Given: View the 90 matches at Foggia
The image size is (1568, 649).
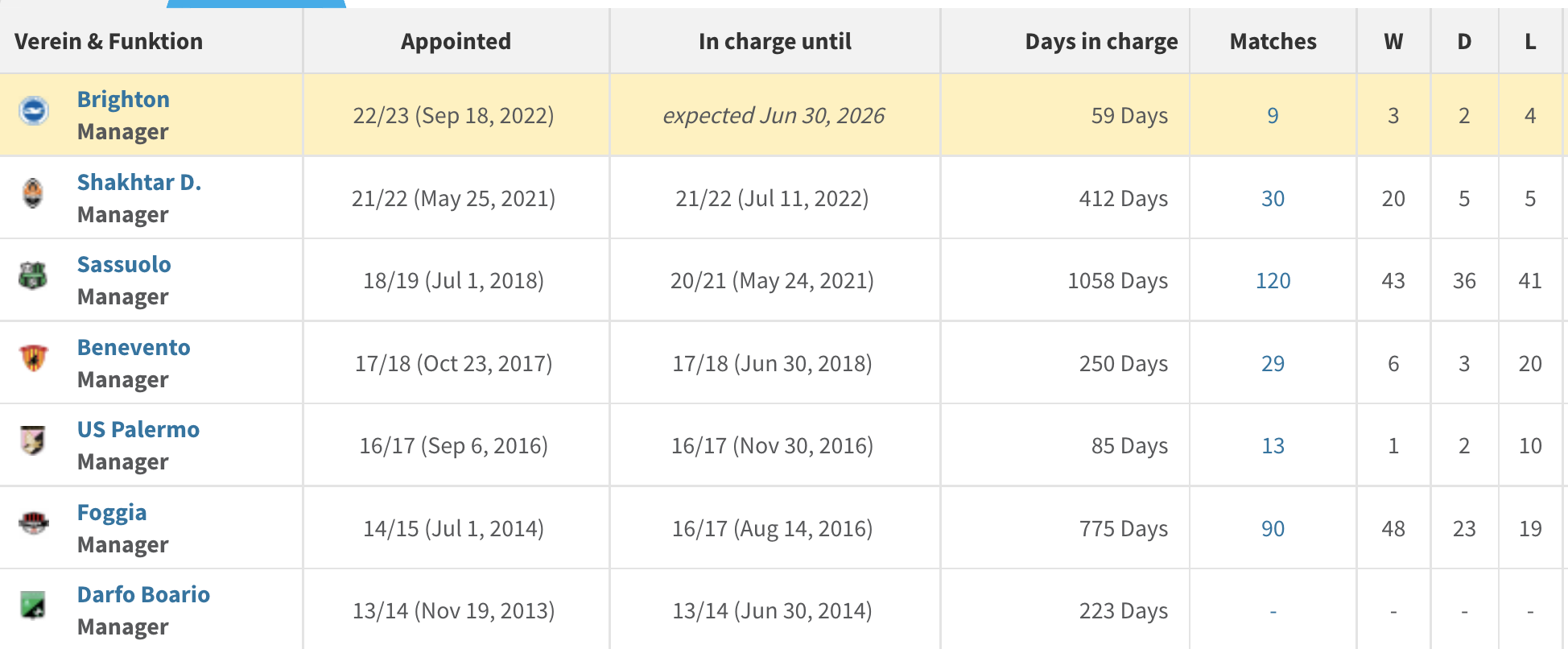Looking at the screenshot, I should coord(1273,528).
